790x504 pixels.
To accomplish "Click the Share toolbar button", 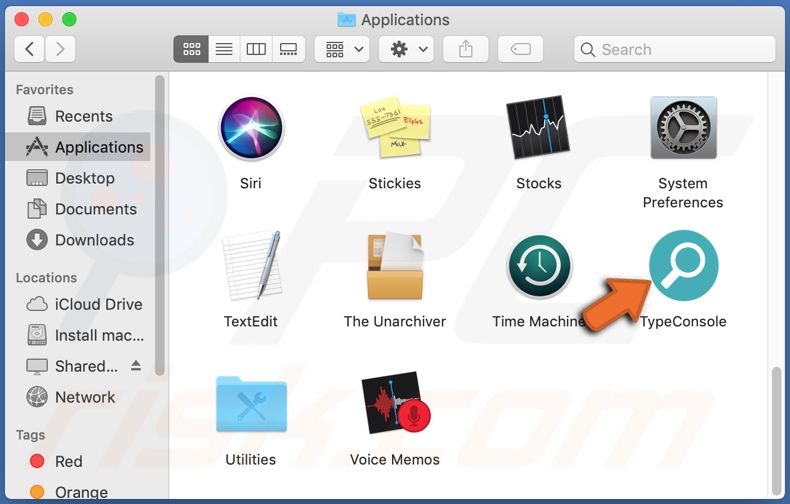I will pos(467,49).
